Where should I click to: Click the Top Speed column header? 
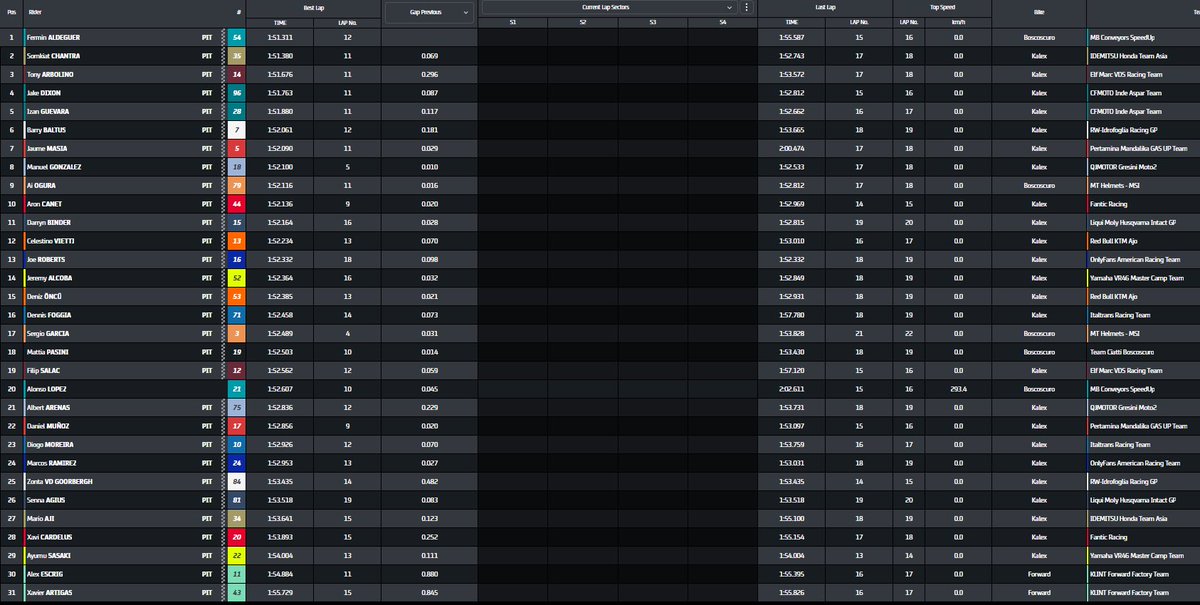point(942,7)
